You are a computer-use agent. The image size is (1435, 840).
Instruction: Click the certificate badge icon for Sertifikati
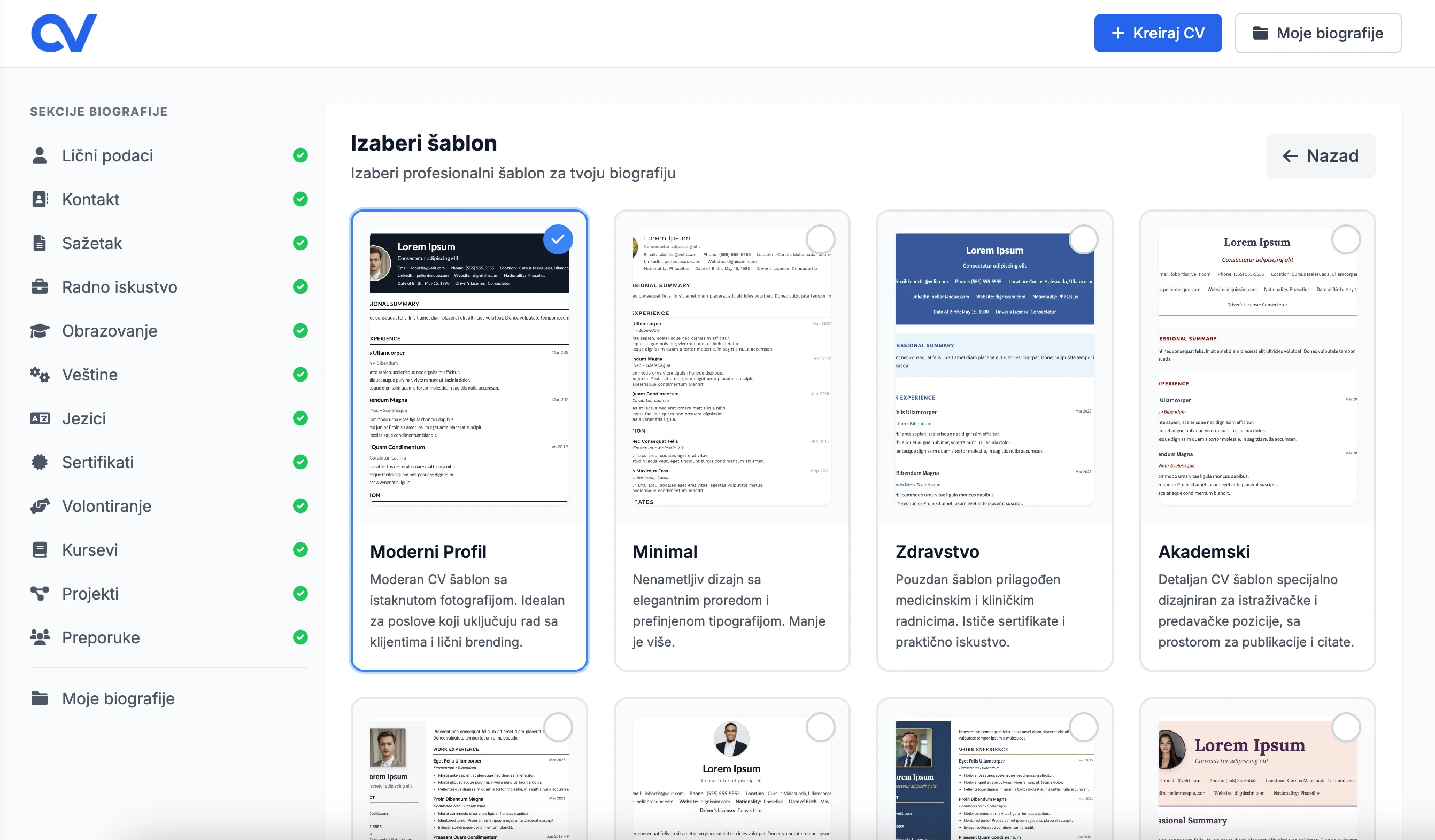click(x=39, y=462)
